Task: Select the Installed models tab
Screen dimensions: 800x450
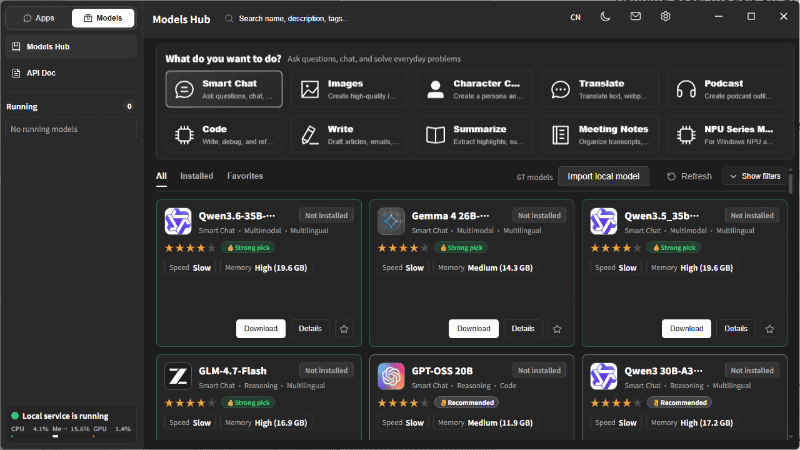Action: tap(196, 176)
